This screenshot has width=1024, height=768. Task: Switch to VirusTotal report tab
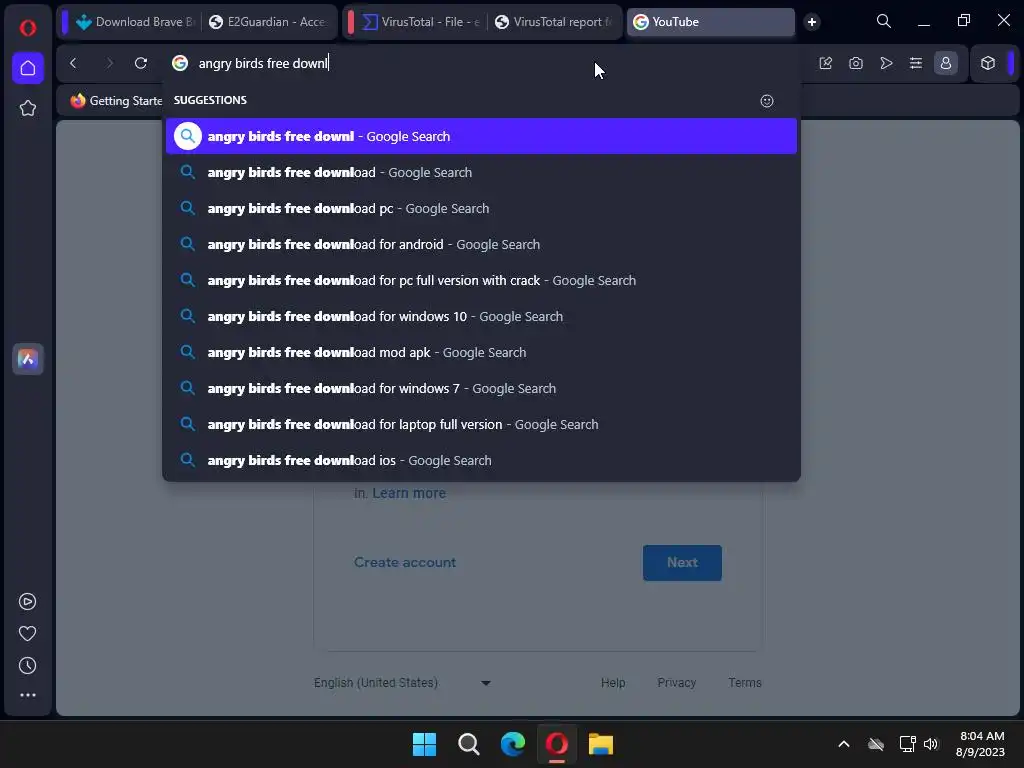(554, 22)
